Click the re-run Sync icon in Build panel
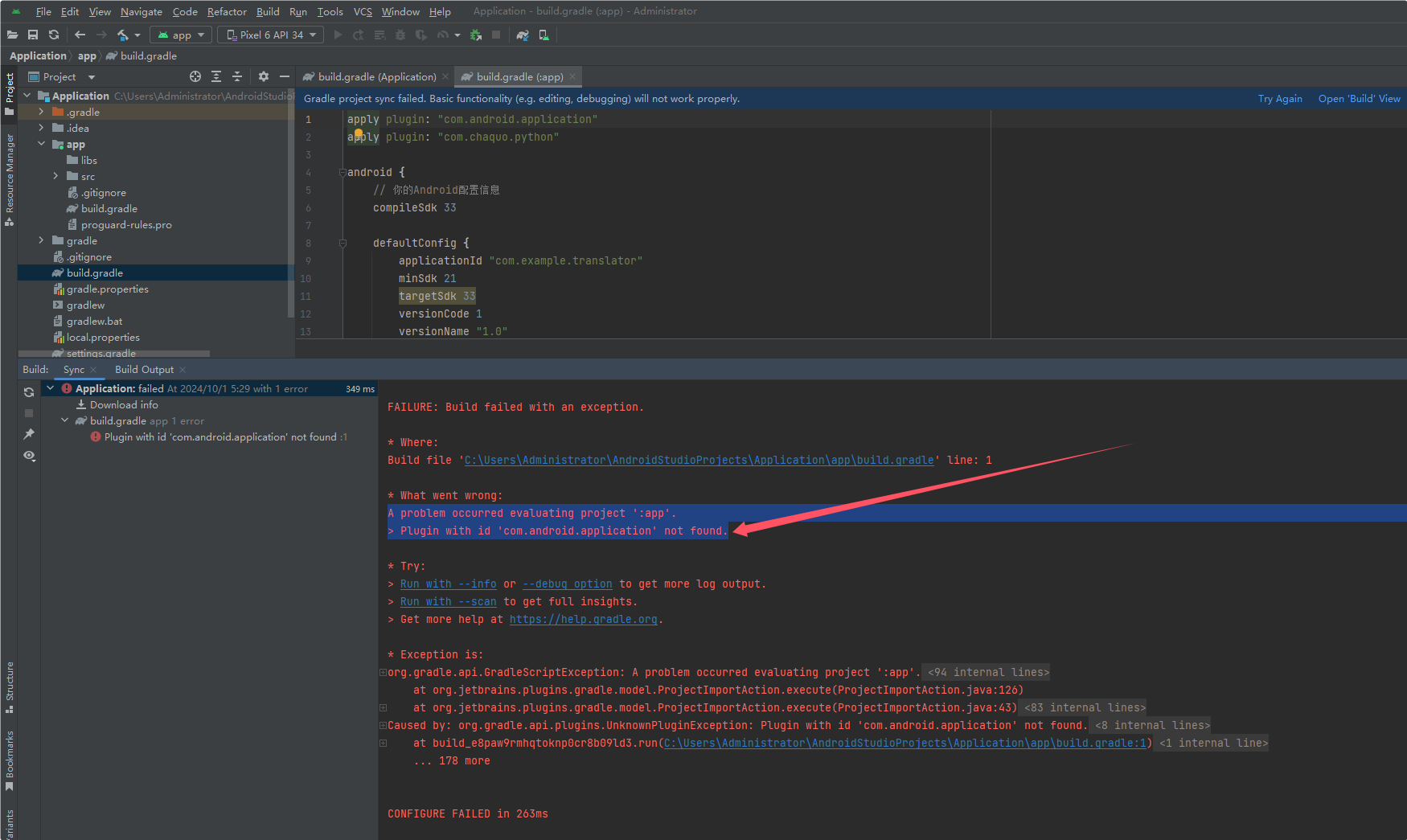The image size is (1407, 840). point(29,391)
